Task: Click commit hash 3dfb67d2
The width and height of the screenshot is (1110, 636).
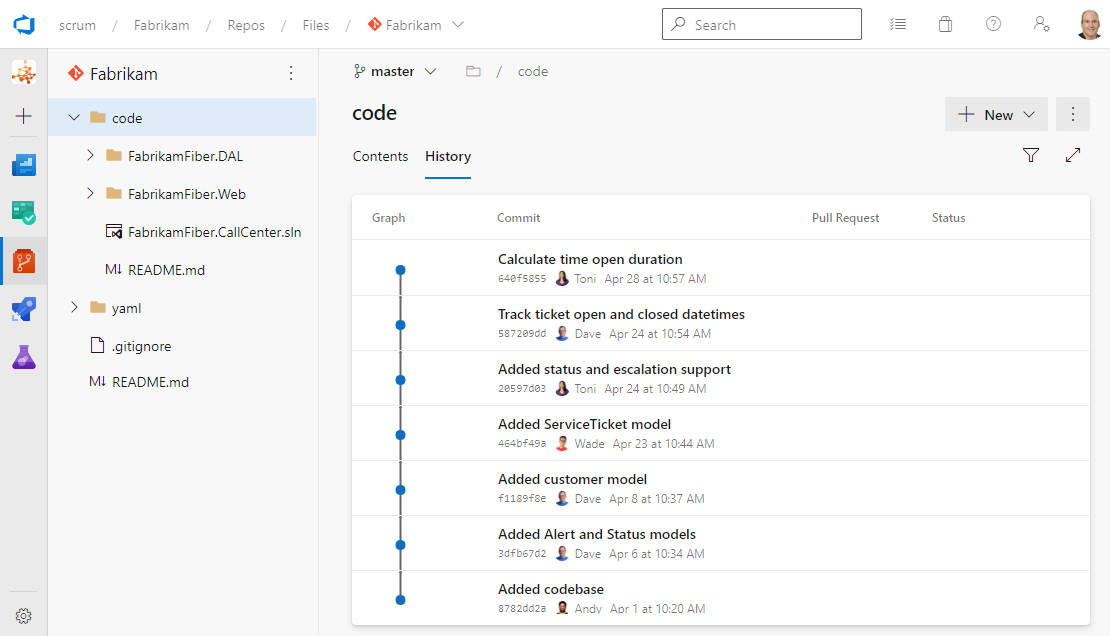Action: coord(522,554)
